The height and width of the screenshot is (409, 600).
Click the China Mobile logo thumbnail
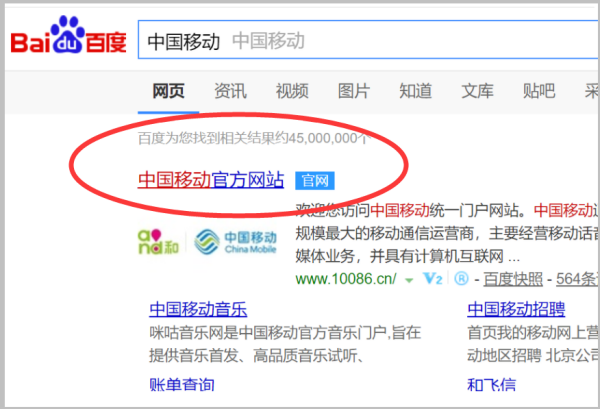[235, 242]
